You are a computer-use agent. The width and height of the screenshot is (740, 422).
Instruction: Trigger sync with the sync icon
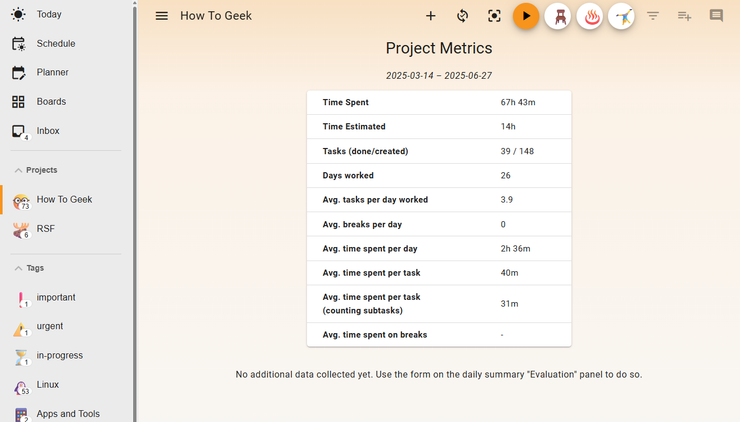pyautogui.click(x=462, y=16)
